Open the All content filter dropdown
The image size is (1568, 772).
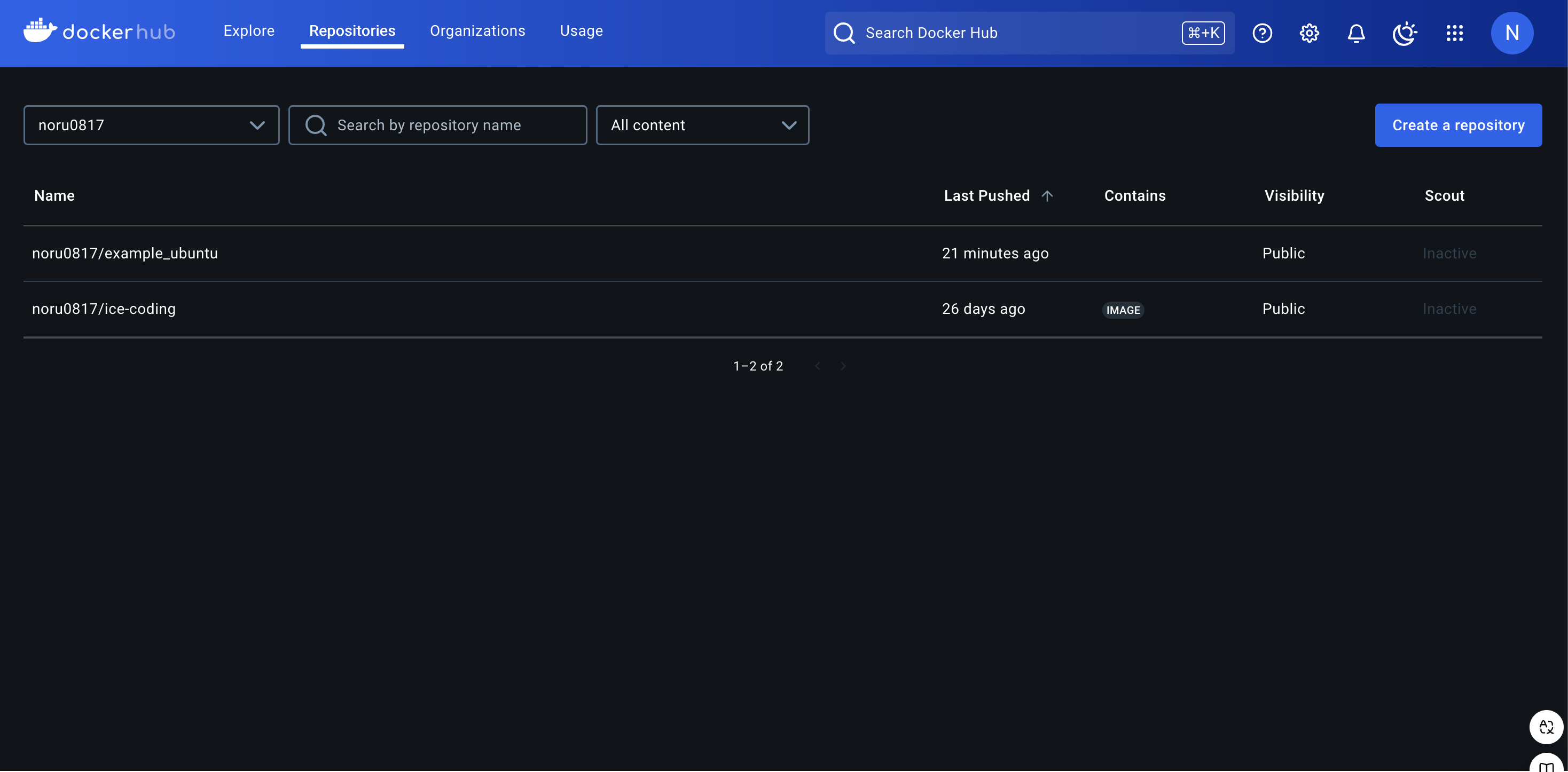[702, 125]
